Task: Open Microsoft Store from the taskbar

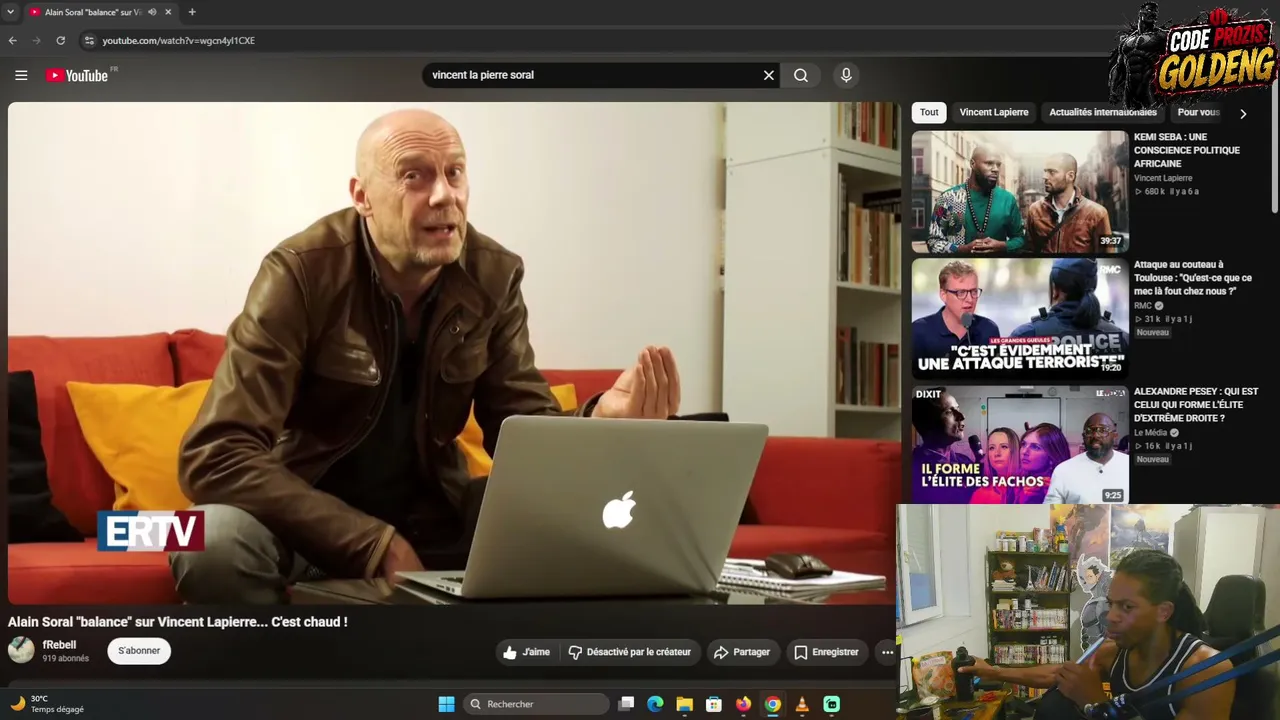Action: pos(714,704)
